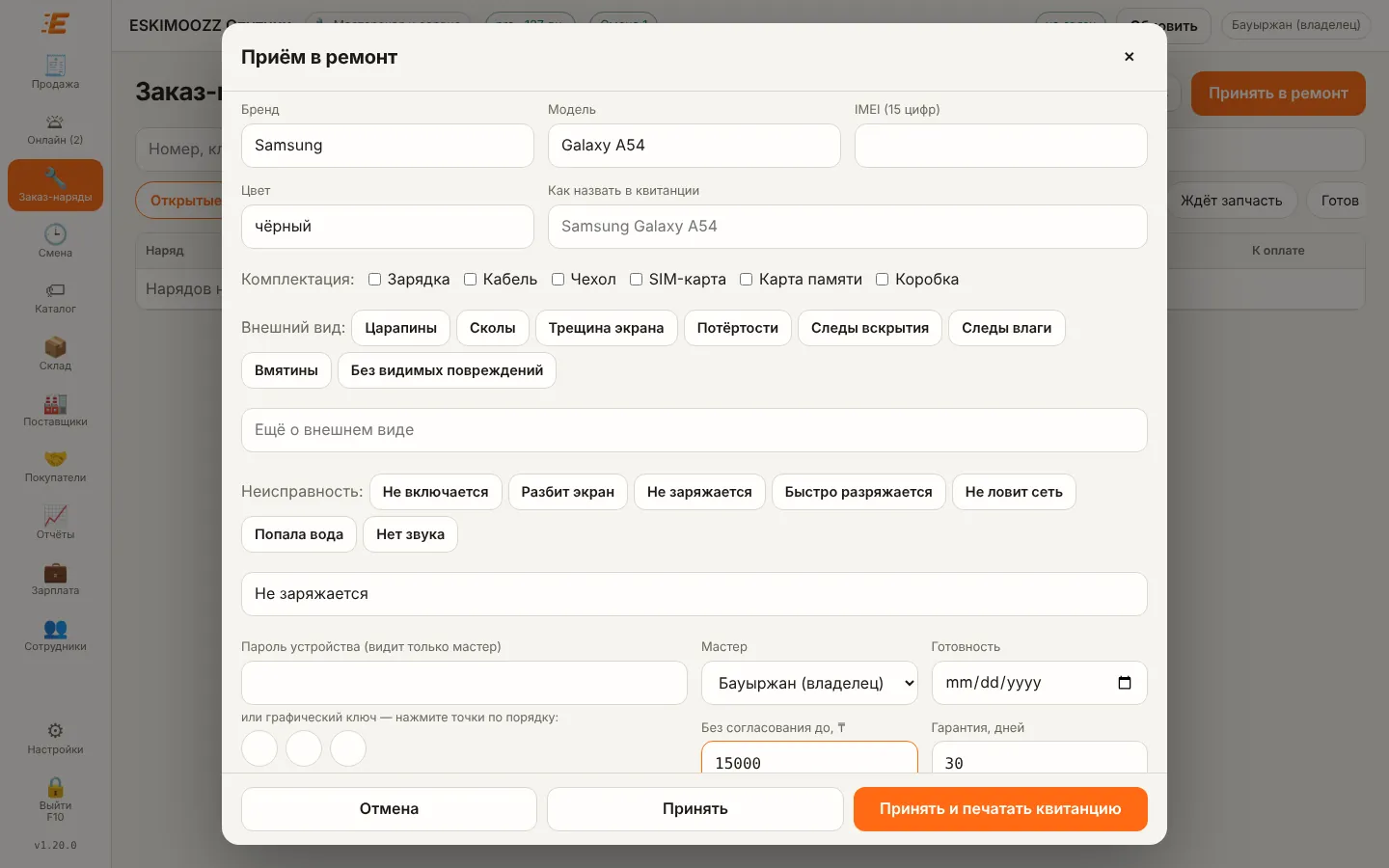Check the Чехол checkbox
The image size is (1389, 868).
tap(558, 280)
